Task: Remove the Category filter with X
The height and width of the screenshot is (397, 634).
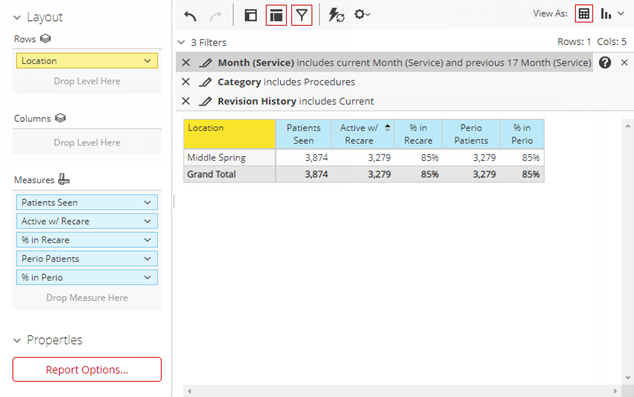Action: click(x=186, y=82)
